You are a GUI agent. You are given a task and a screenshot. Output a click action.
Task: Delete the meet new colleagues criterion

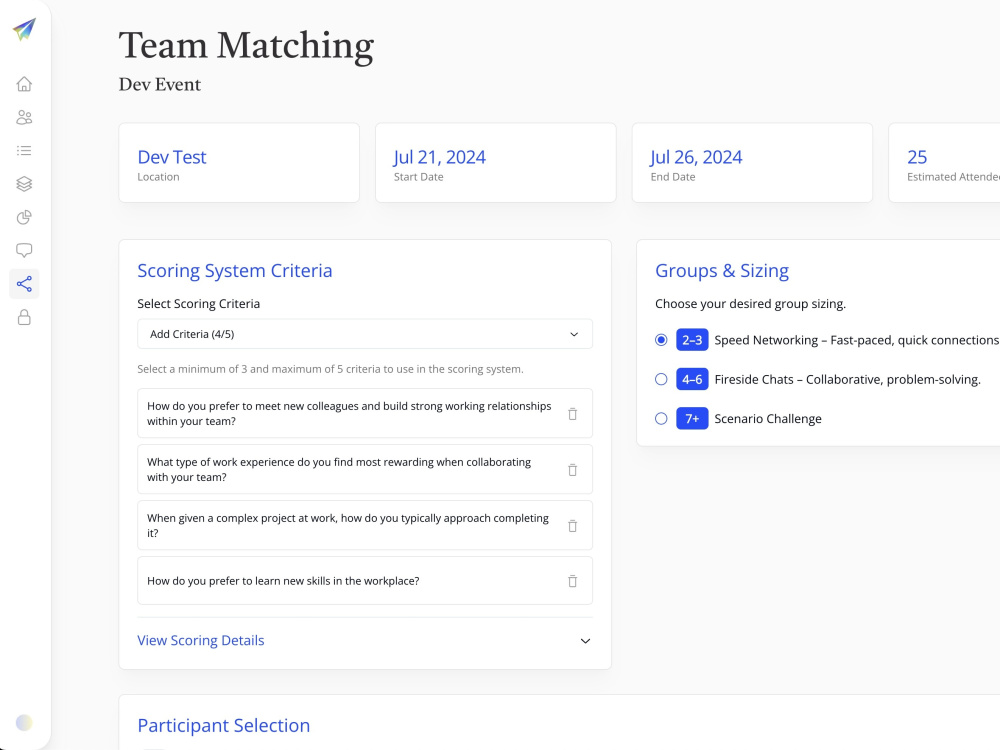pos(573,414)
